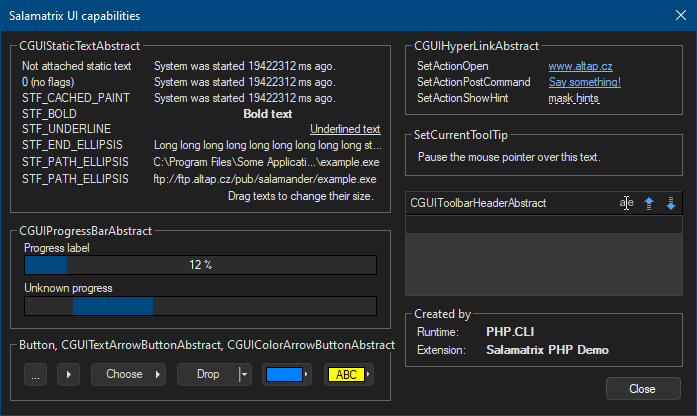Click the blue up arrow toolbar icon

coord(649,203)
